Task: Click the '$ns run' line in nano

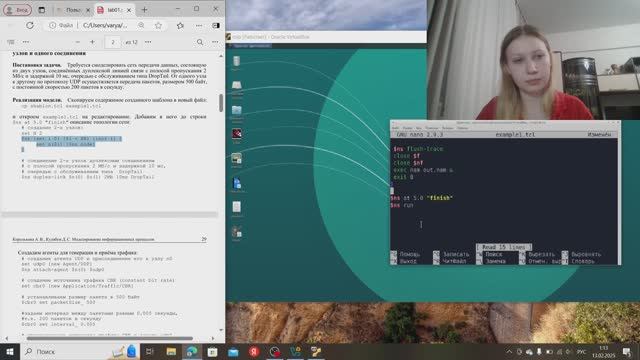Action: click(402, 205)
